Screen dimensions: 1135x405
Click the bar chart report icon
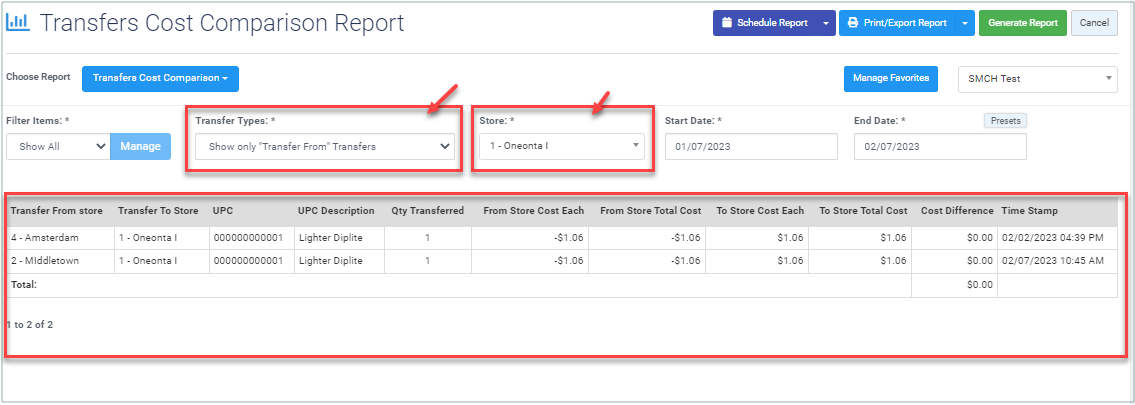[x=17, y=22]
